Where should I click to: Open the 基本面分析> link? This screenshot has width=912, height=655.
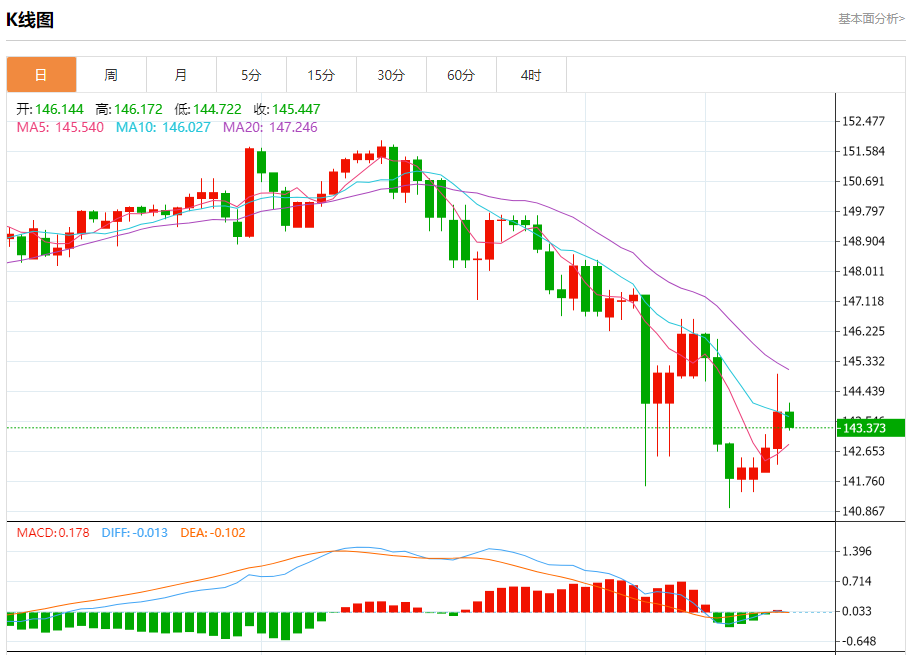click(871, 19)
